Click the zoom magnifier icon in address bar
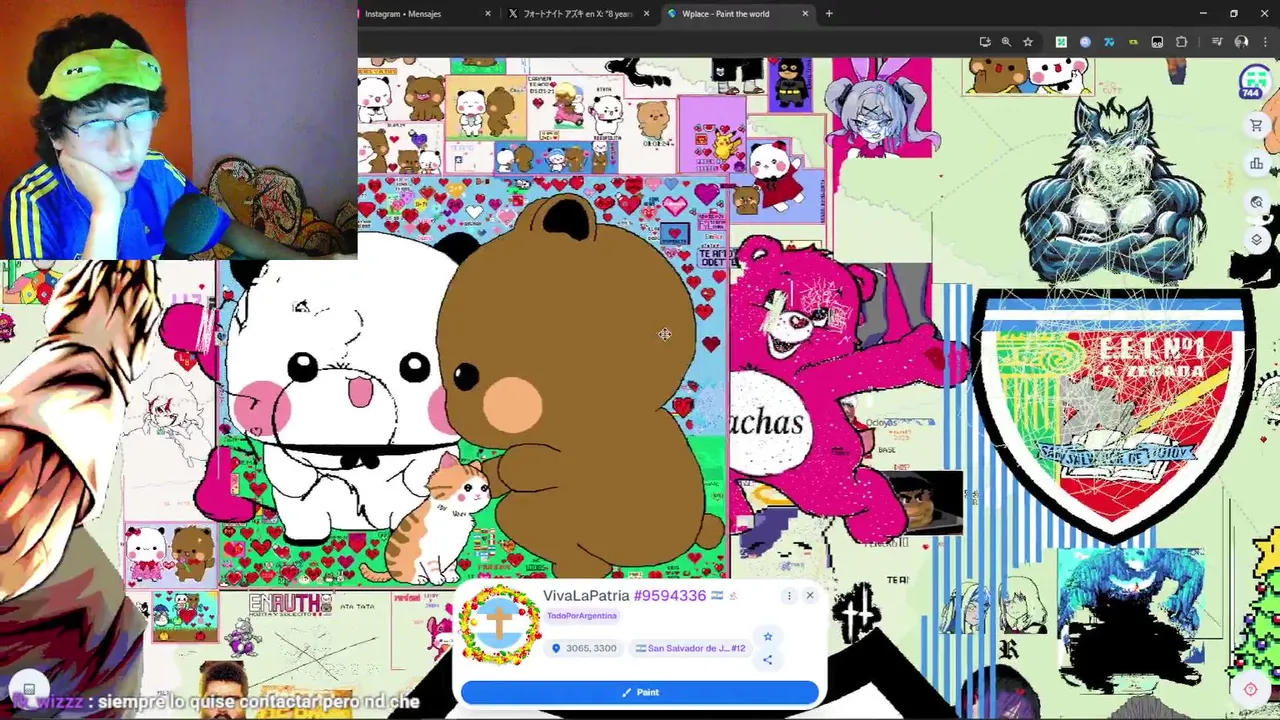1280x720 pixels. pyautogui.click(x=1006, y=42)
